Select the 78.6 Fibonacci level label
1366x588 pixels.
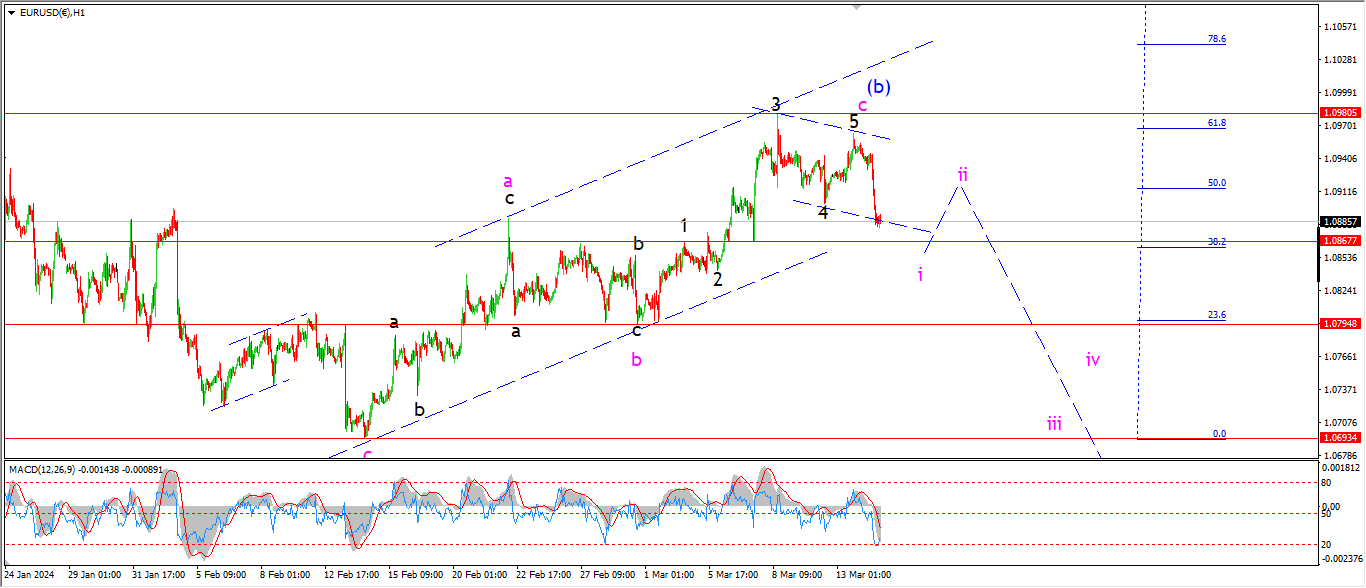click(1217, 38)
